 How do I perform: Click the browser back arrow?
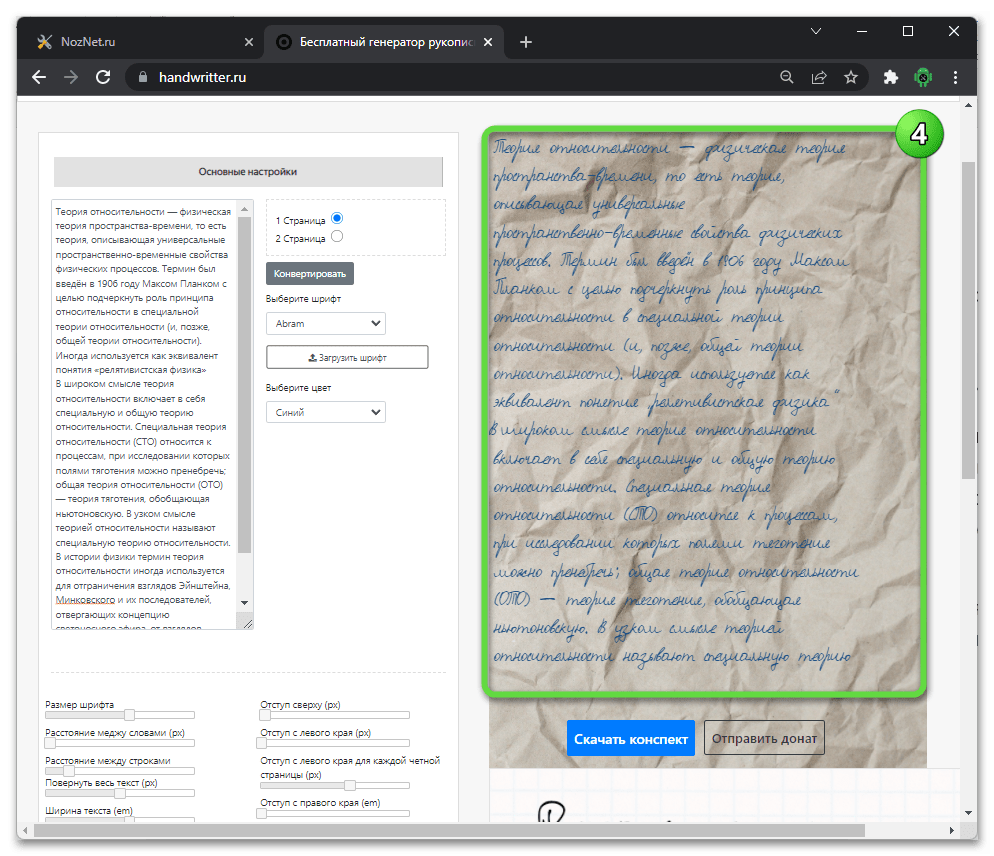click(x=39, y=77)
